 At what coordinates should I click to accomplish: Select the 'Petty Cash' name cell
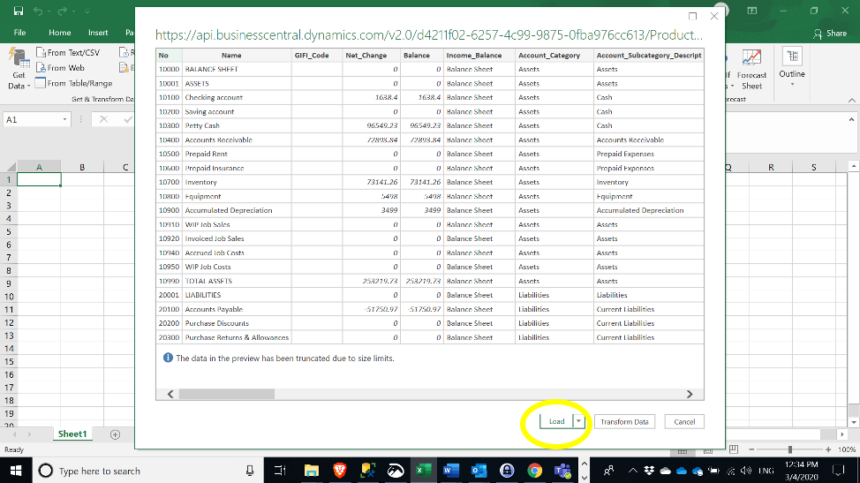pos(236,126)
